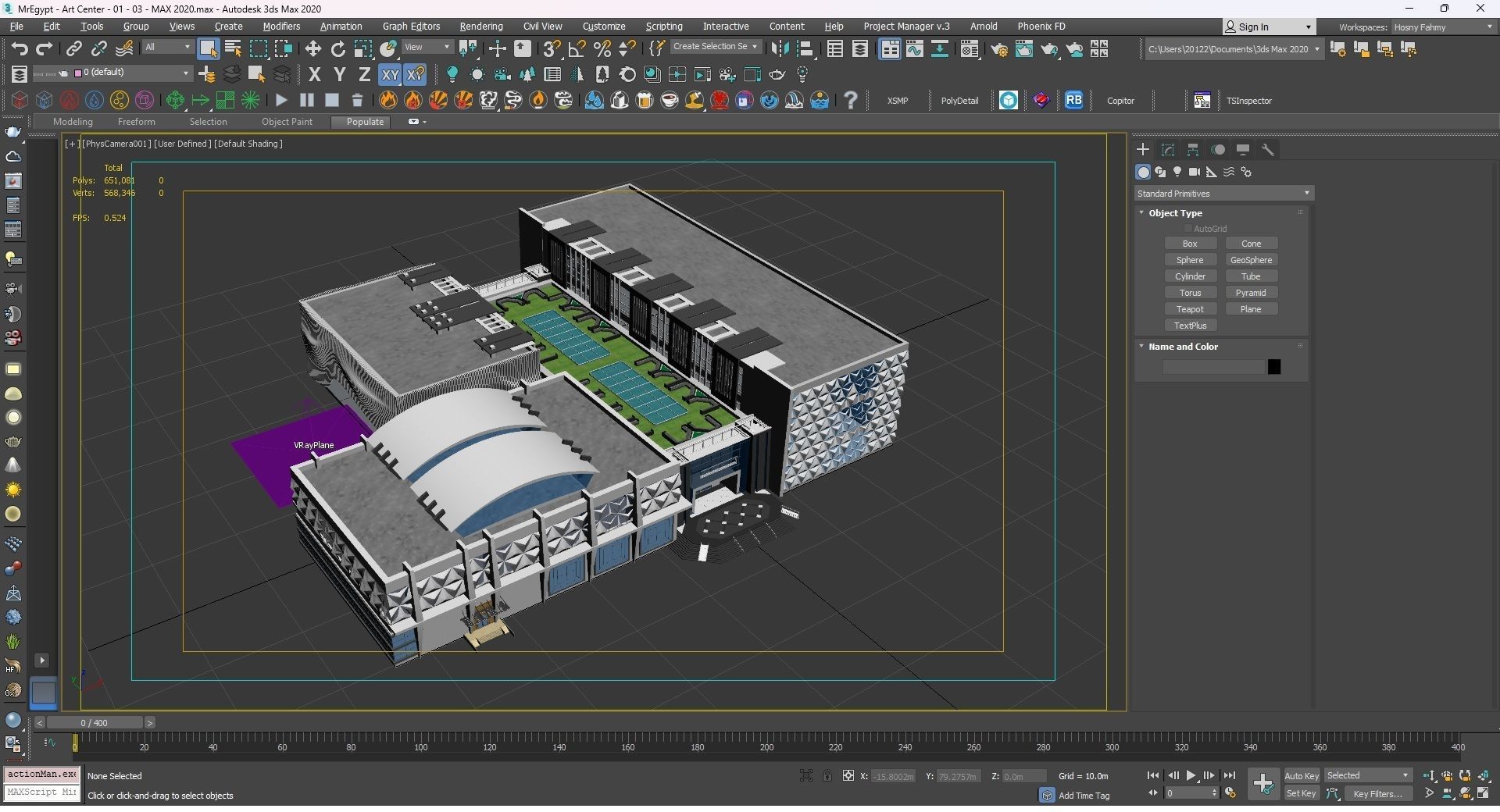Image resolution: width=1500 pixels, height=812 pixels.
Task: Create a Box primitive
Action: coord(1190,244)
